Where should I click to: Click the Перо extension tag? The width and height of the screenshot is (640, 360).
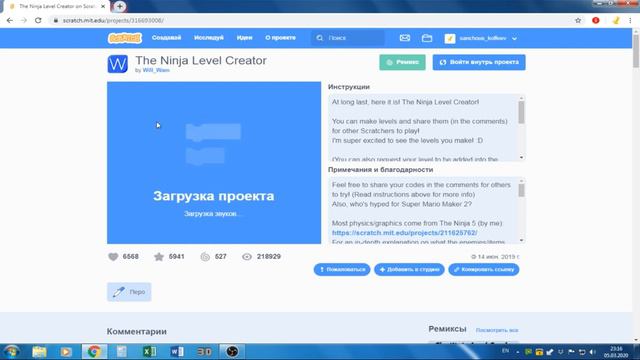(x=129, y=292)
